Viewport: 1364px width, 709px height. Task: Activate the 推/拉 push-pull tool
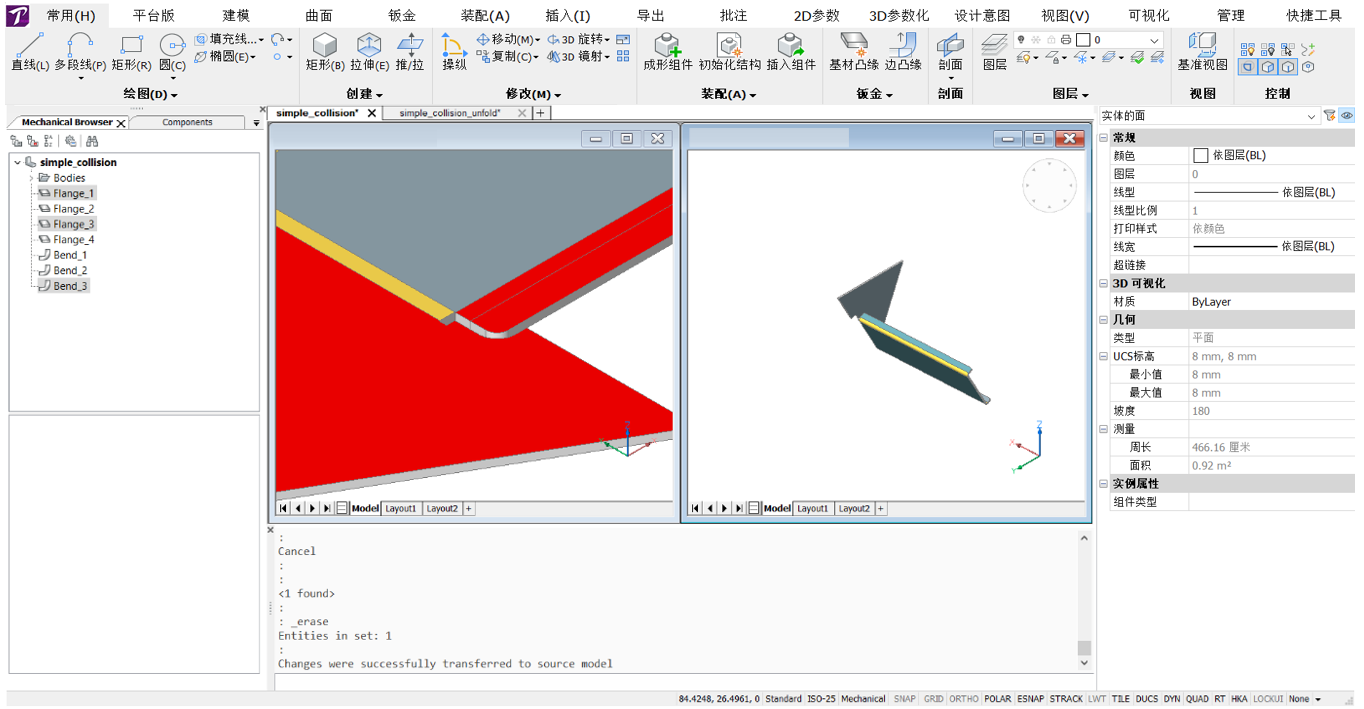click(410, 52)
